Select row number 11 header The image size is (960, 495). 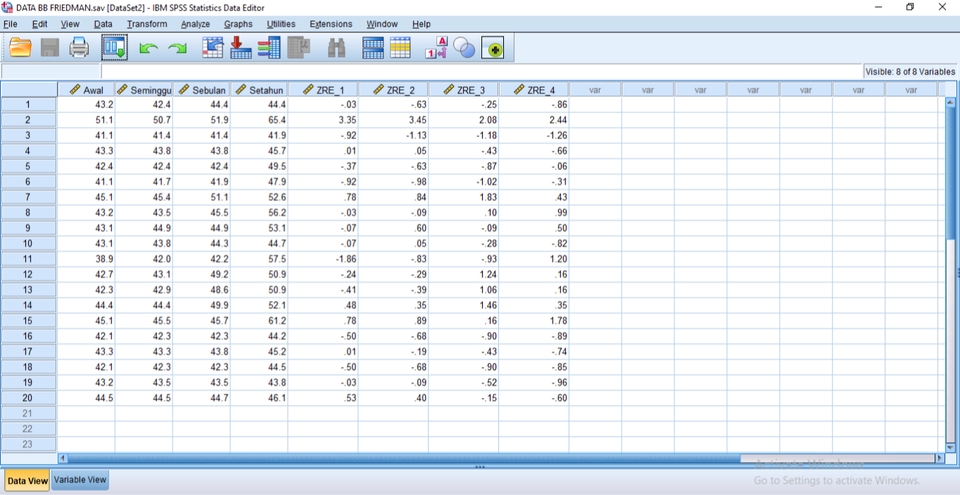[x=28, y=259]
